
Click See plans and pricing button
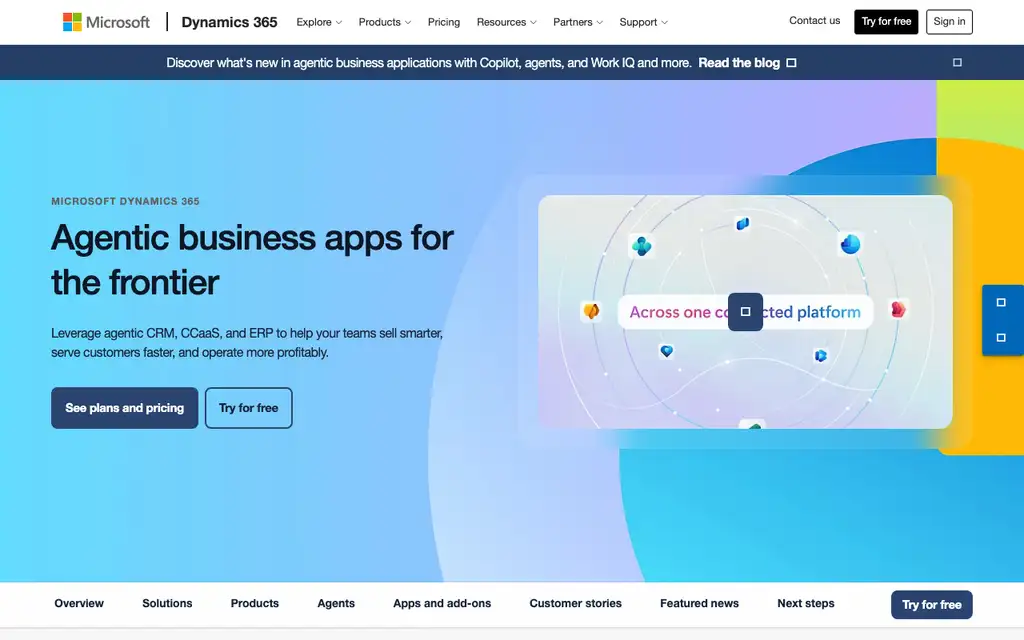[125, 408]
